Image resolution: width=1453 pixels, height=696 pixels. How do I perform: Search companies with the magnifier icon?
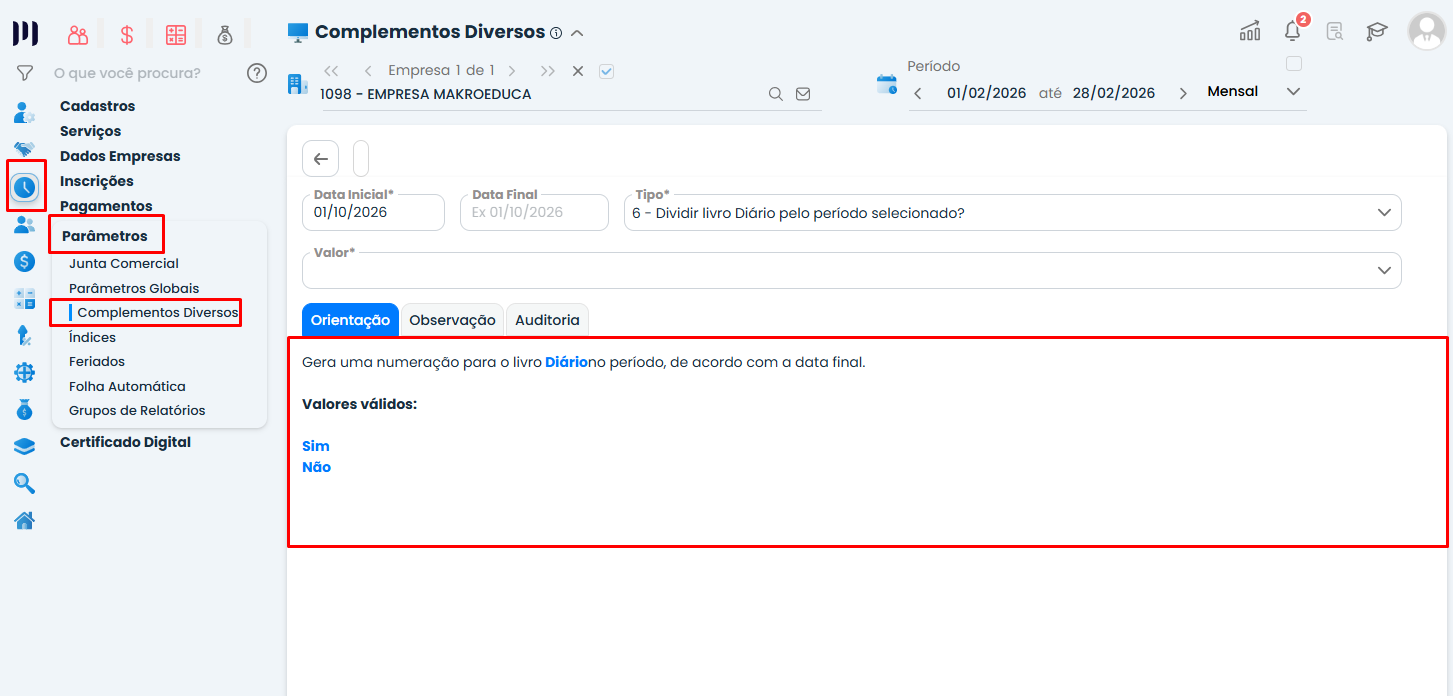(x=775, y=94)
